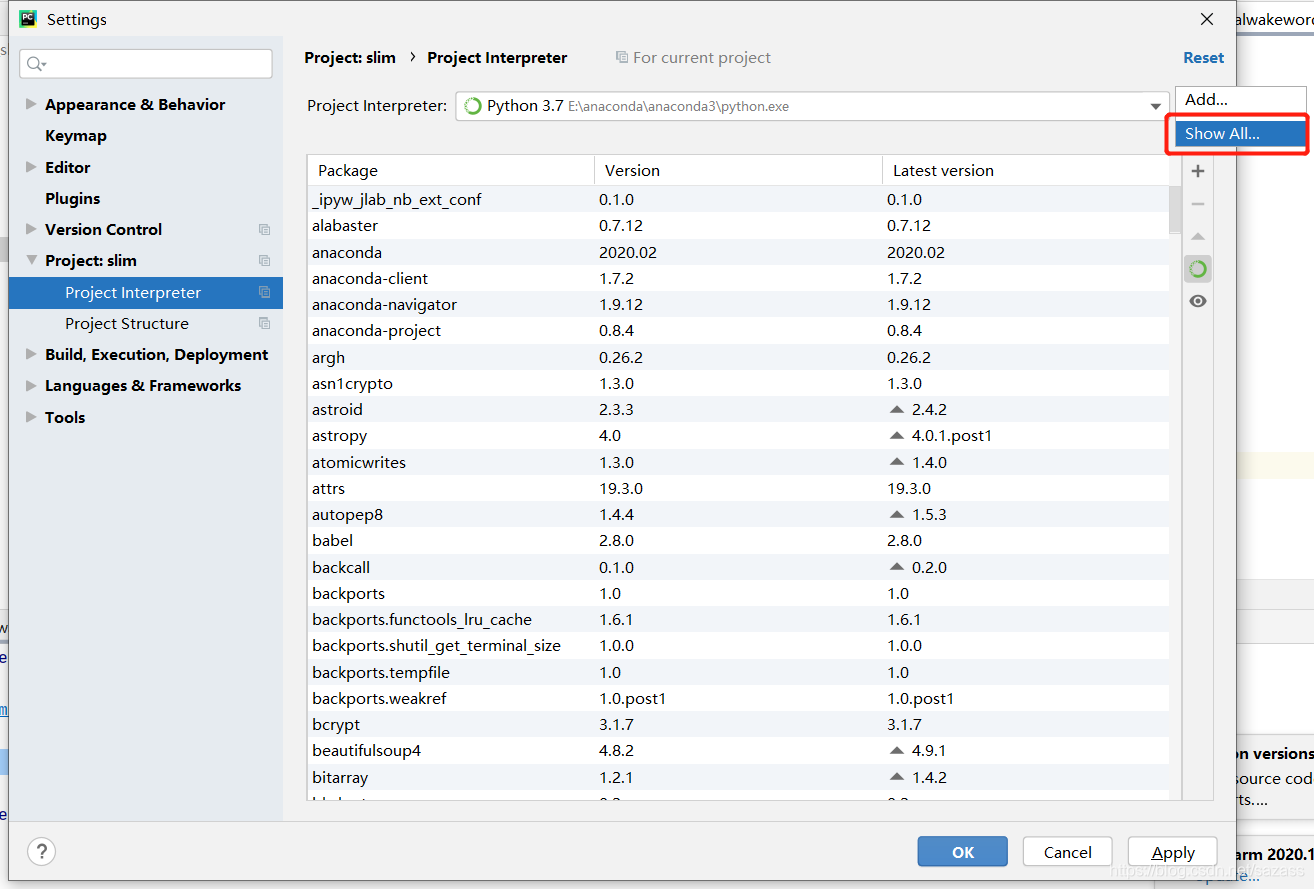This screenshot has height=889, width=1314.
Task: Select the anaconda-project package row
Action: pos(738,331)
